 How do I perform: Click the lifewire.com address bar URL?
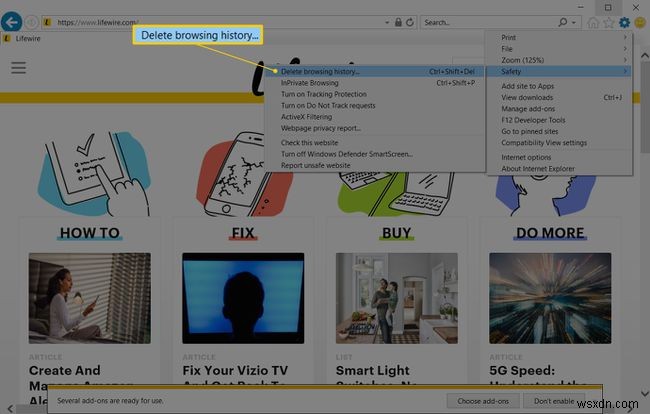point(97,22)
